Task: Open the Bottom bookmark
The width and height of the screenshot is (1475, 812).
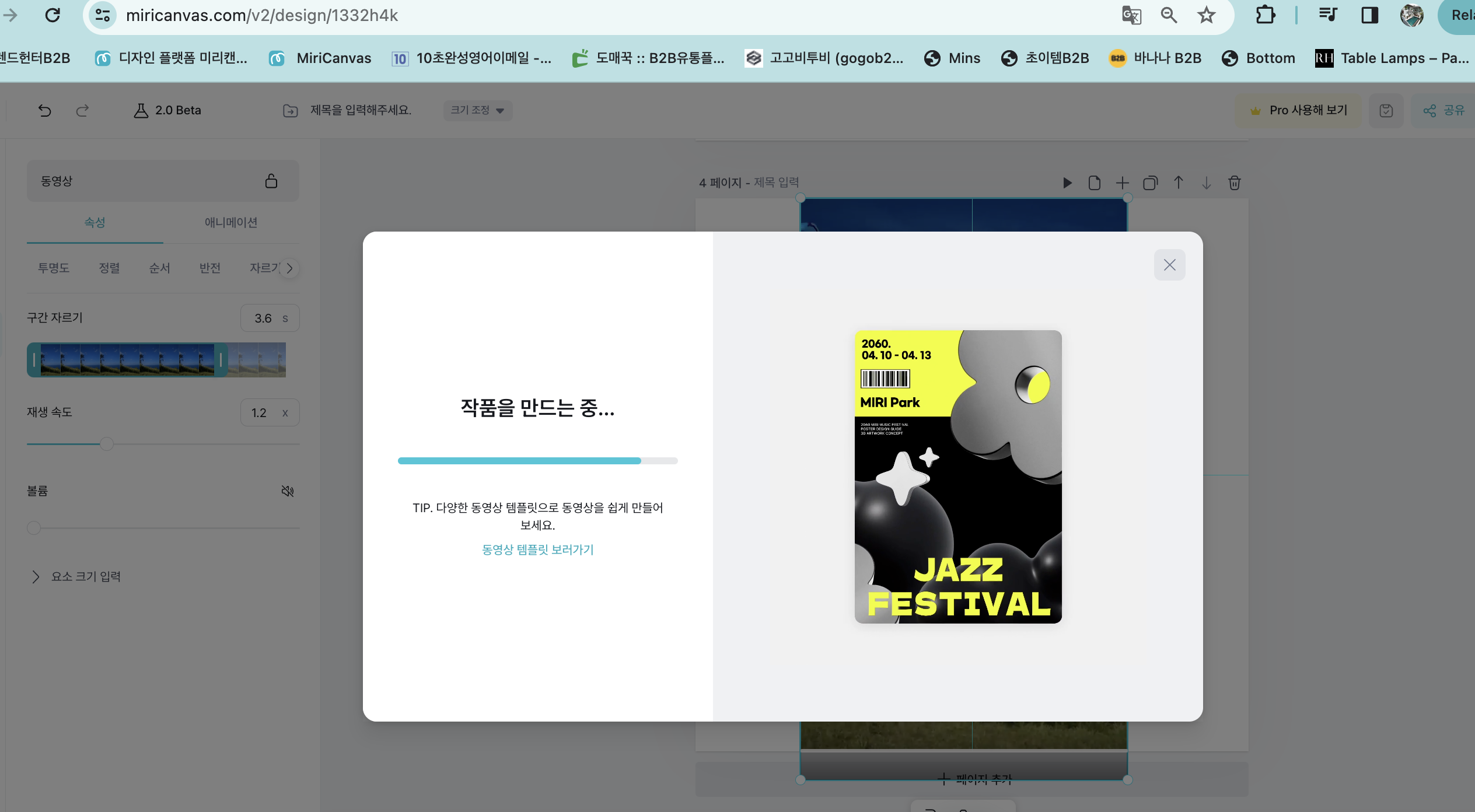Action: click(x=1259, y=58)
